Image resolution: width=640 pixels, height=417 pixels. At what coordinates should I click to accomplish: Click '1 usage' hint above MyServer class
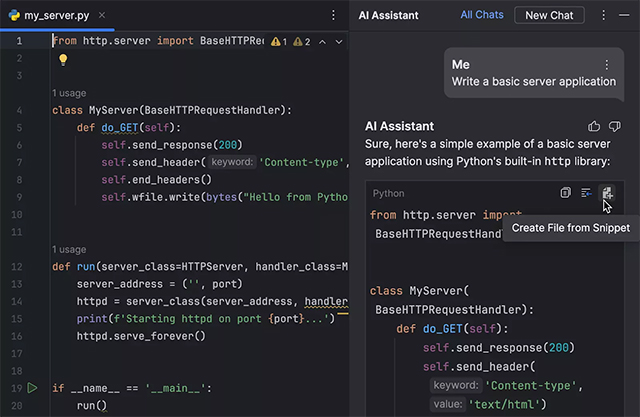68,93
